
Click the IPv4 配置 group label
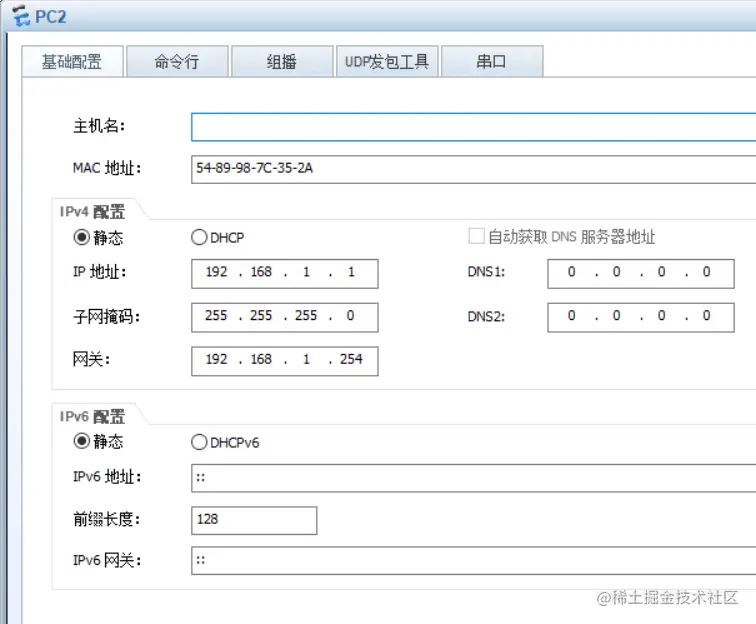[92, 212]
